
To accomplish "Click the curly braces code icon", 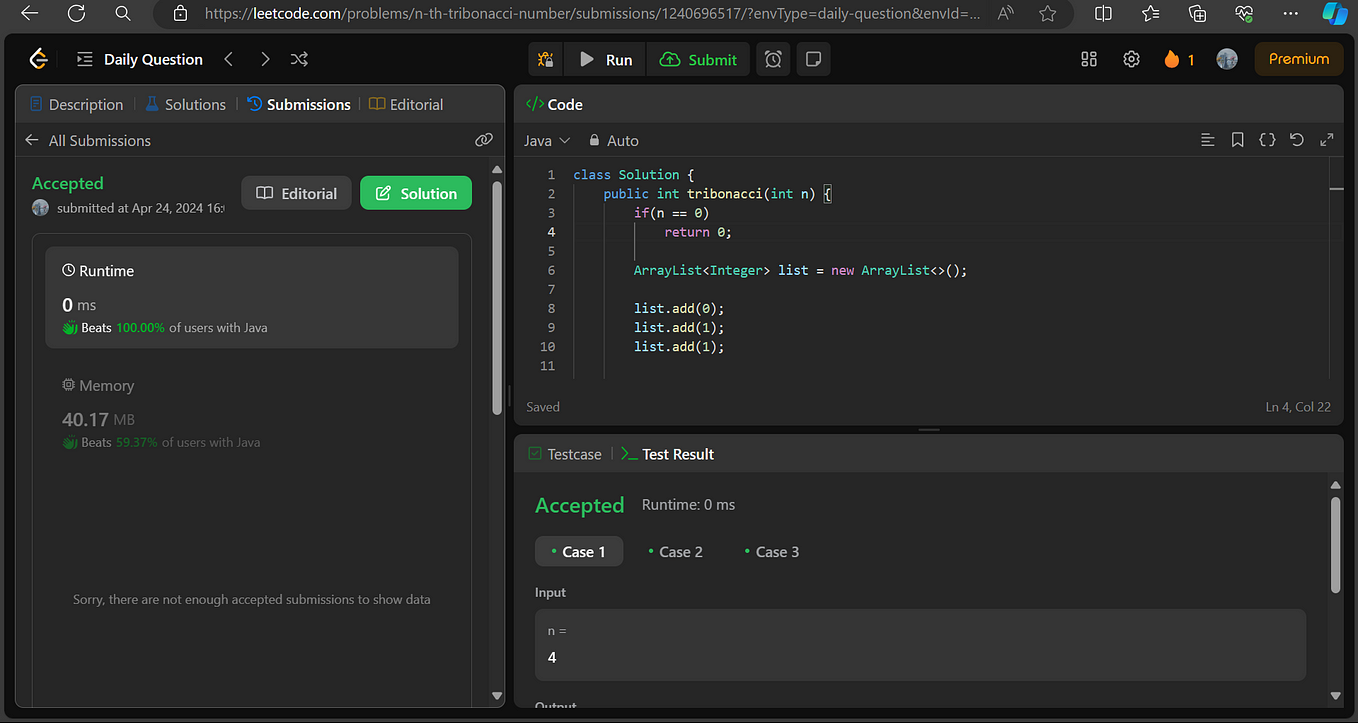I will (x=1267, y=140).
